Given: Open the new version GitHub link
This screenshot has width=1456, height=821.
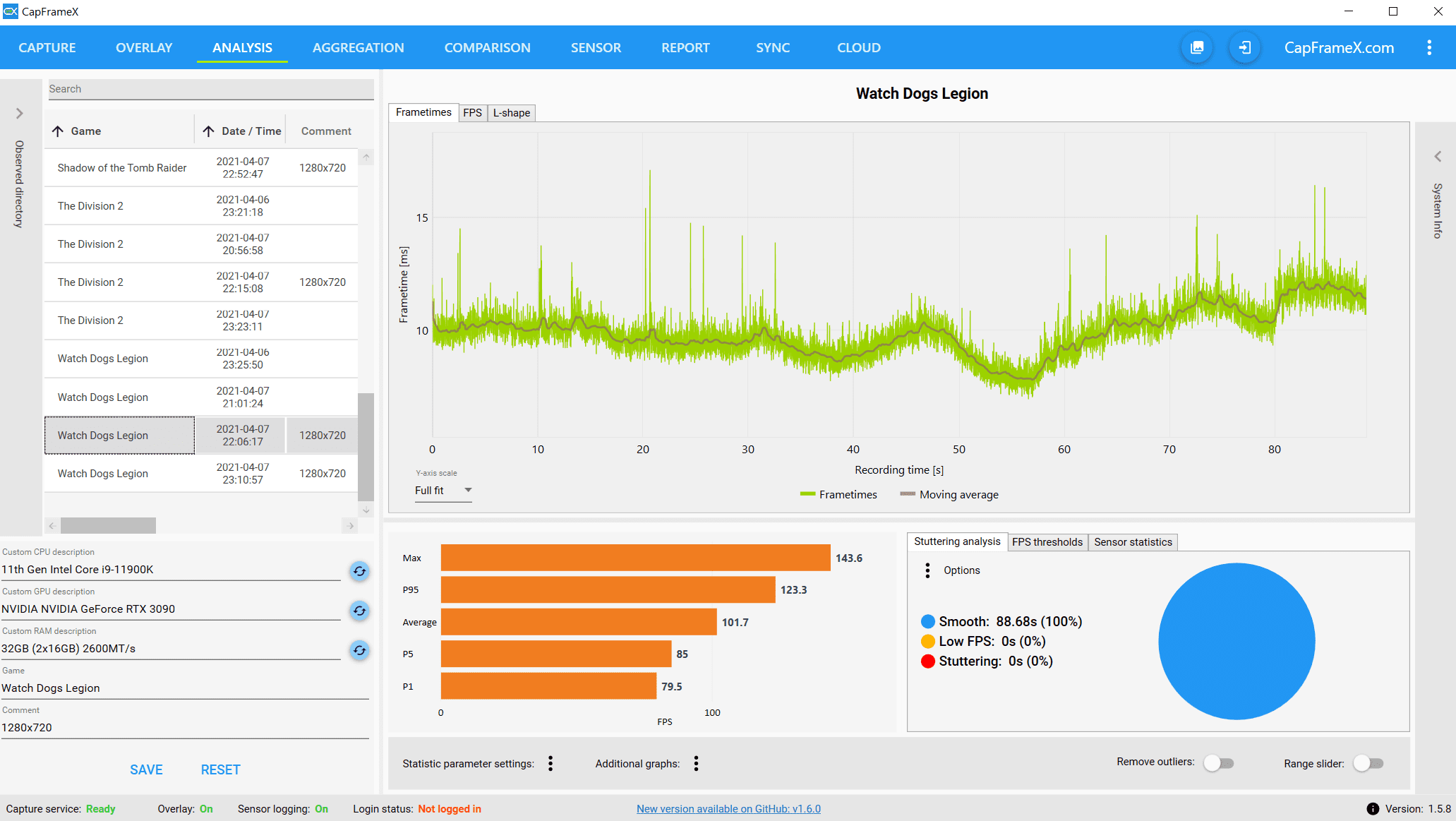Looking at the screenshot, I should click(728, 809).
